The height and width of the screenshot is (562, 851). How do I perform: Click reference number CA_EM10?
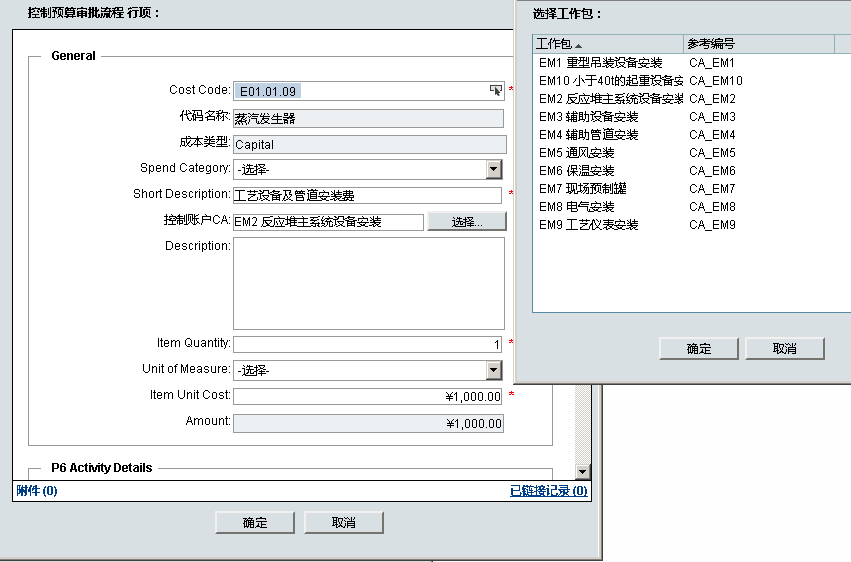point(716,81)
